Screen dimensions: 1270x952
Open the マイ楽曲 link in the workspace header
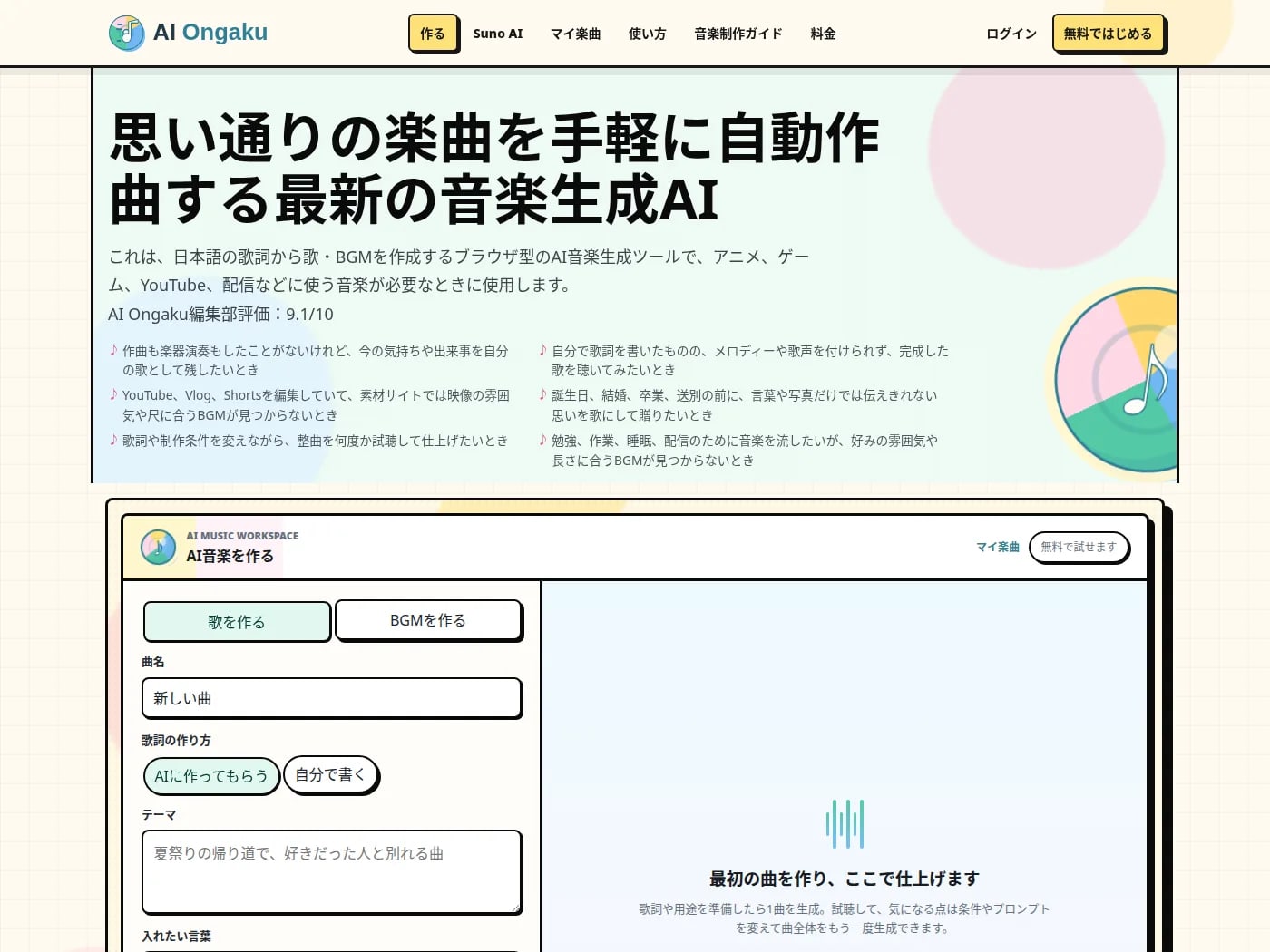point(998,547)
